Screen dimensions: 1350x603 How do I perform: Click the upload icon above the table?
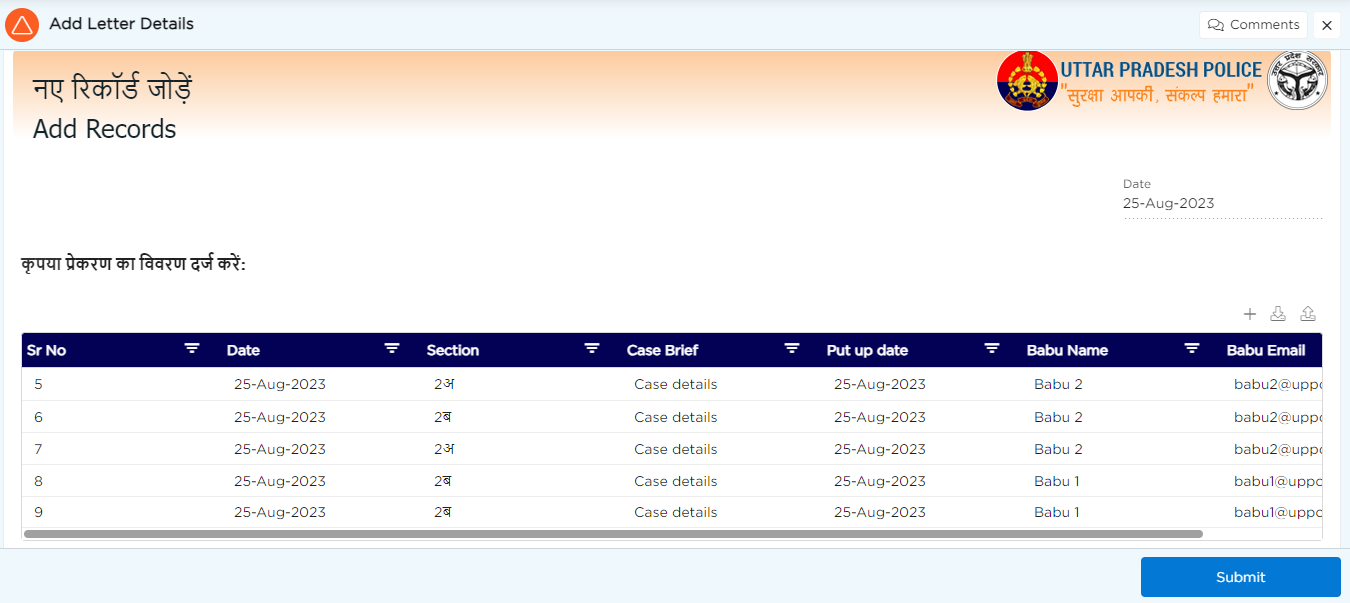coord(1308,314)
